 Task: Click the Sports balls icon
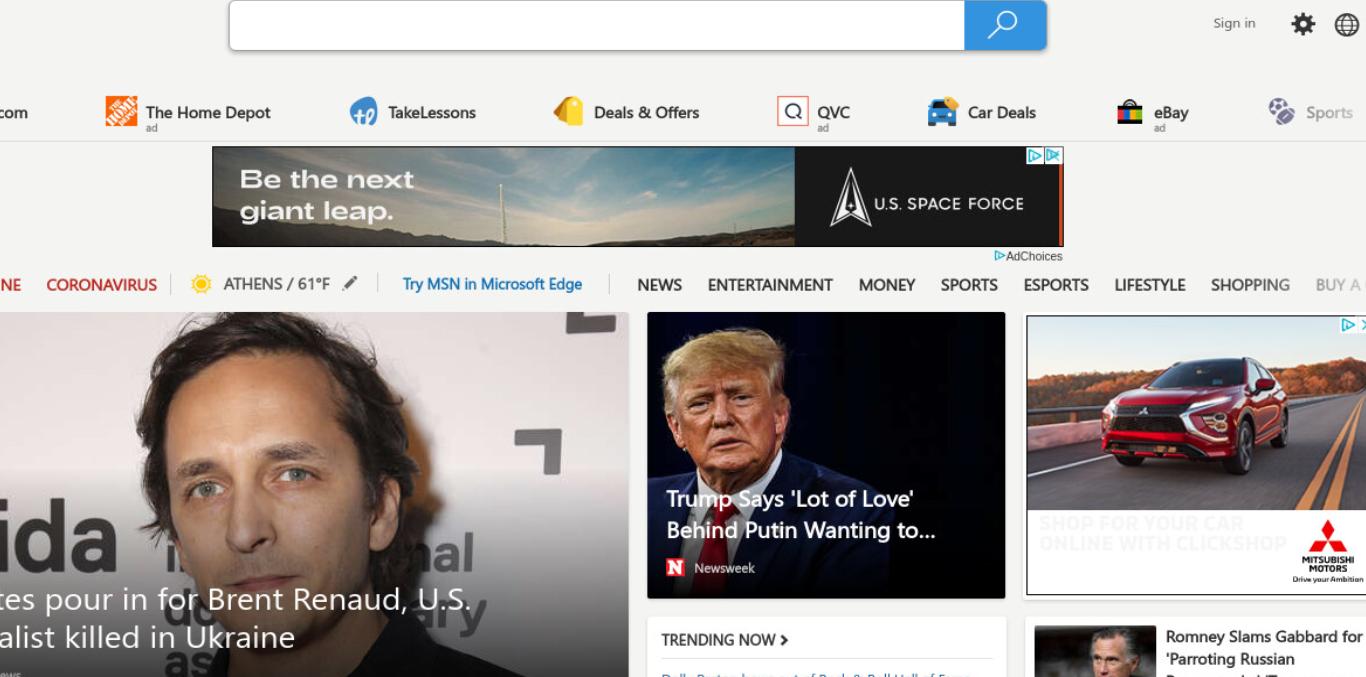tap(1281, 111)
